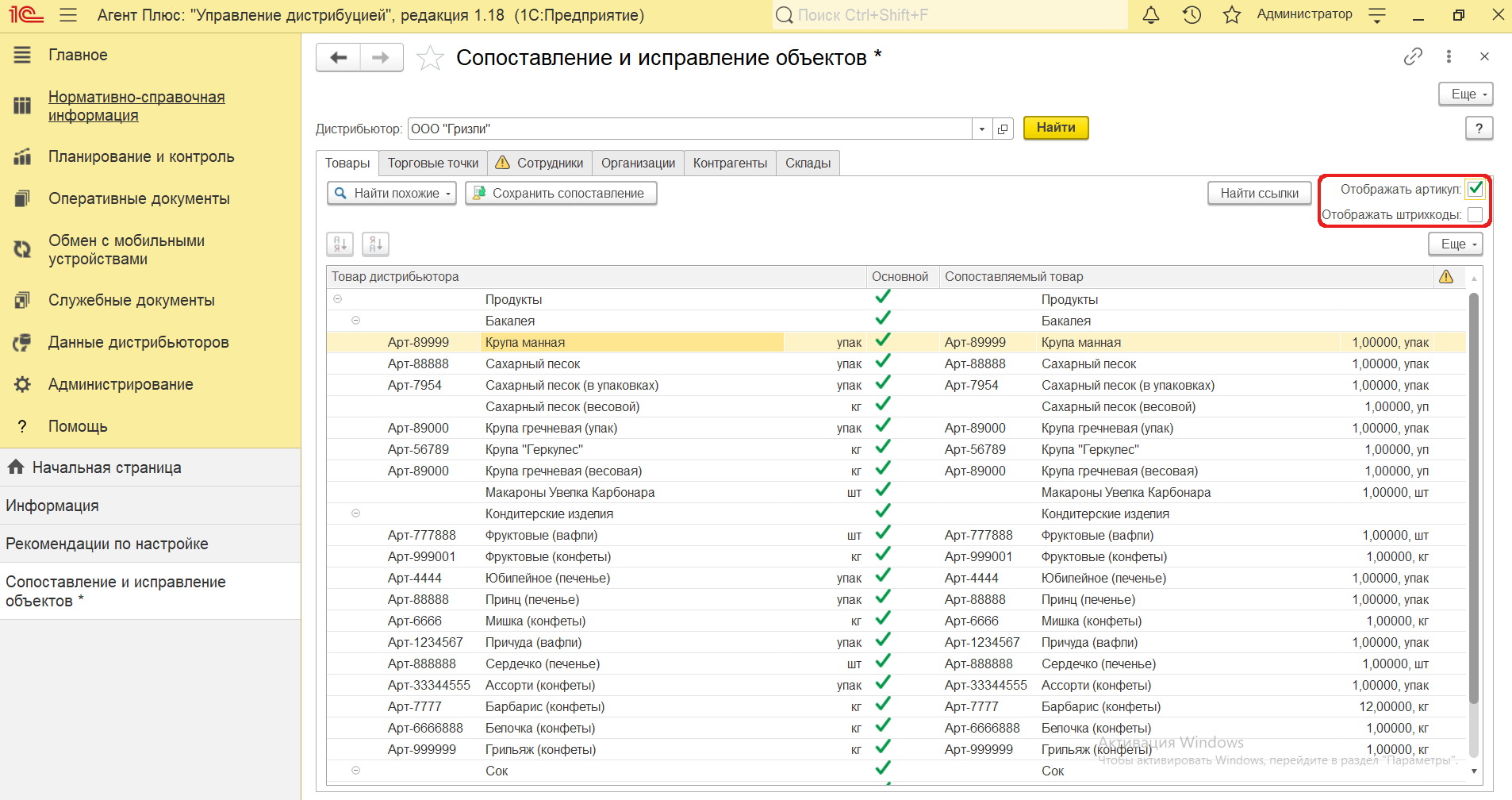Switch to the Торговые точки tab
The height and width of the screenshot is (800, 1512).
coord(433,163)
